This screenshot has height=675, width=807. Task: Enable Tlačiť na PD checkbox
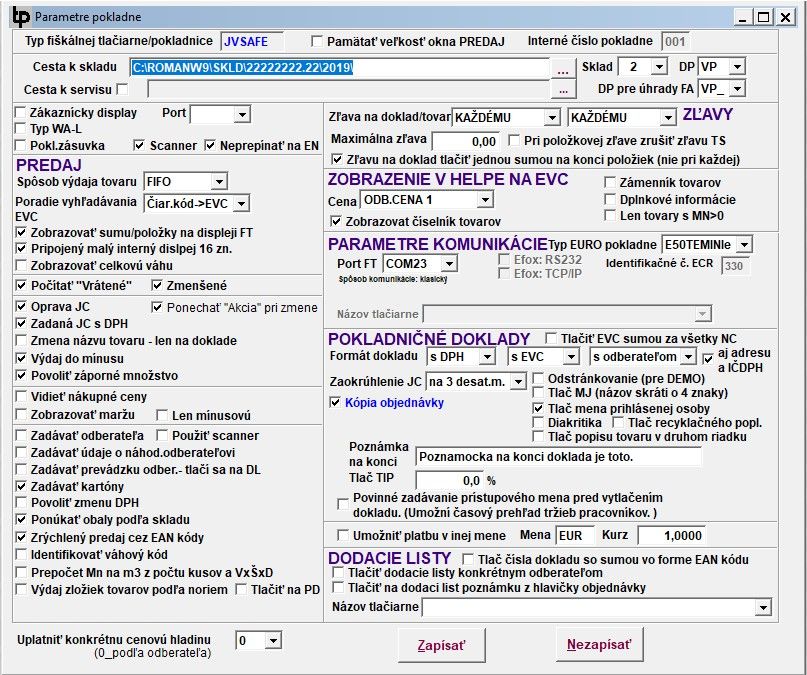tap(241, 590)
